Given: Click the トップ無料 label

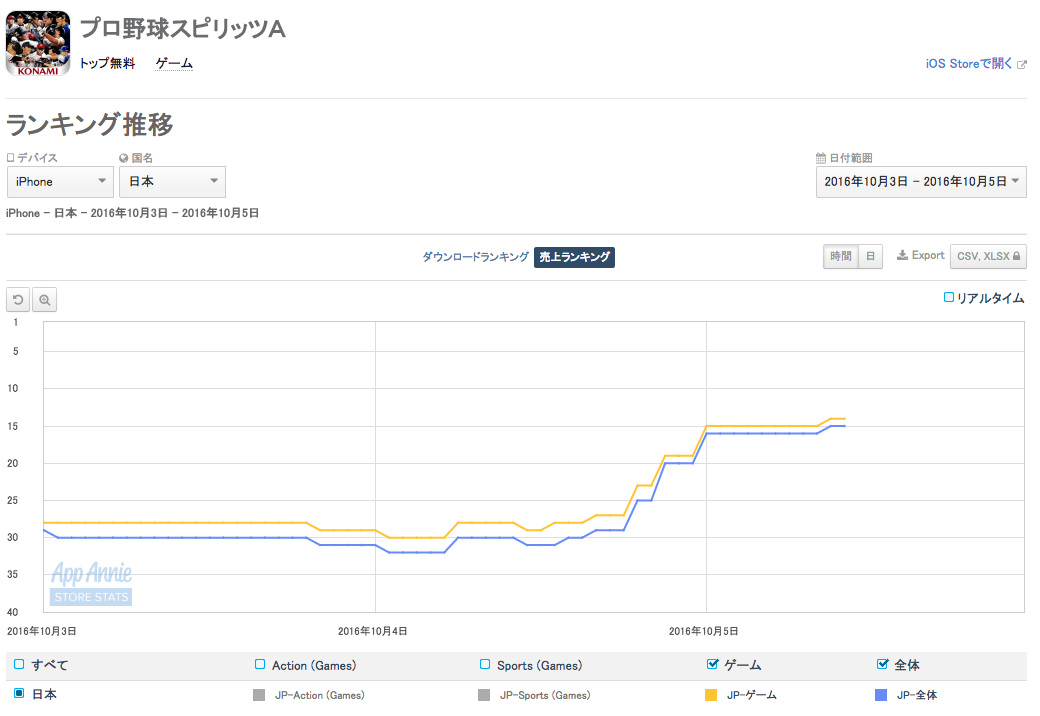Looking at the screenshot, I should (x=107, y=63).
